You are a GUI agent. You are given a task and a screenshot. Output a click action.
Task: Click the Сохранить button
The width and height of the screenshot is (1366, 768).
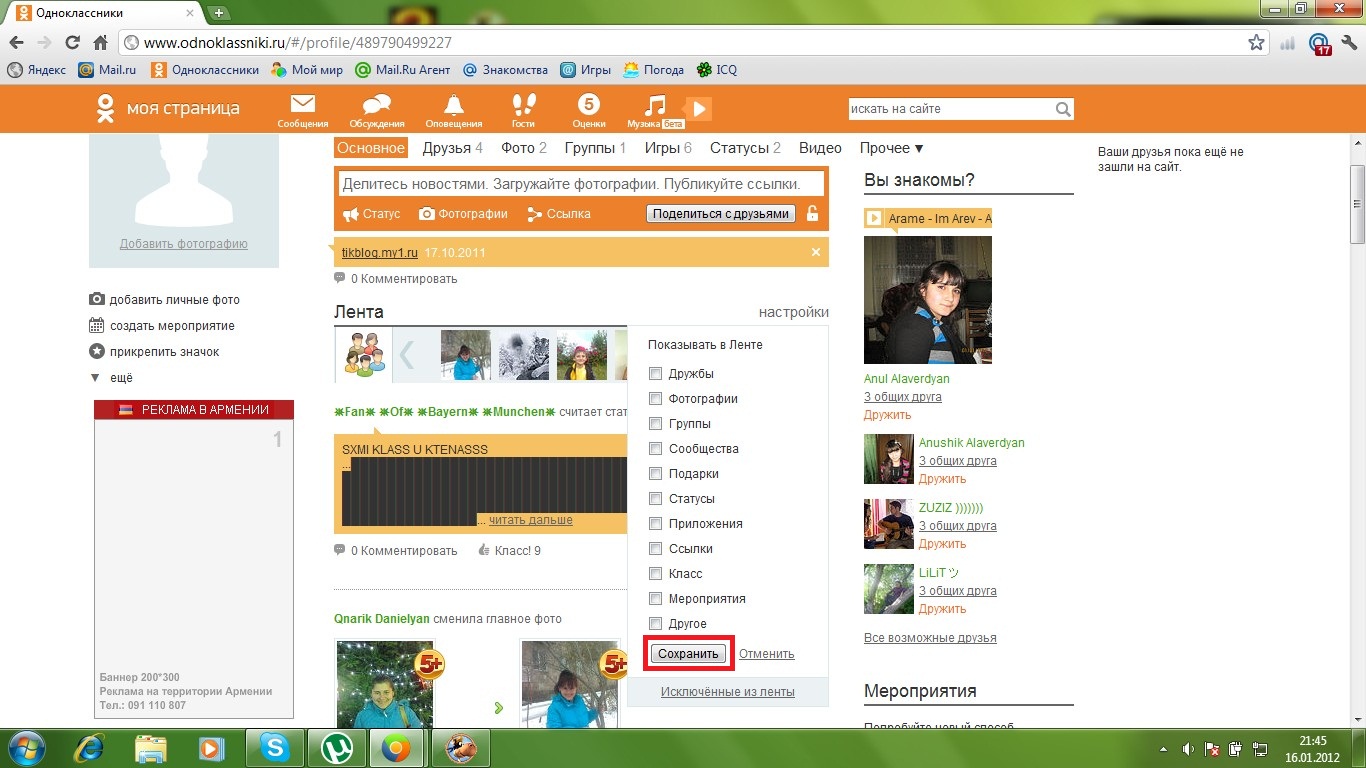tap(688, 653)
